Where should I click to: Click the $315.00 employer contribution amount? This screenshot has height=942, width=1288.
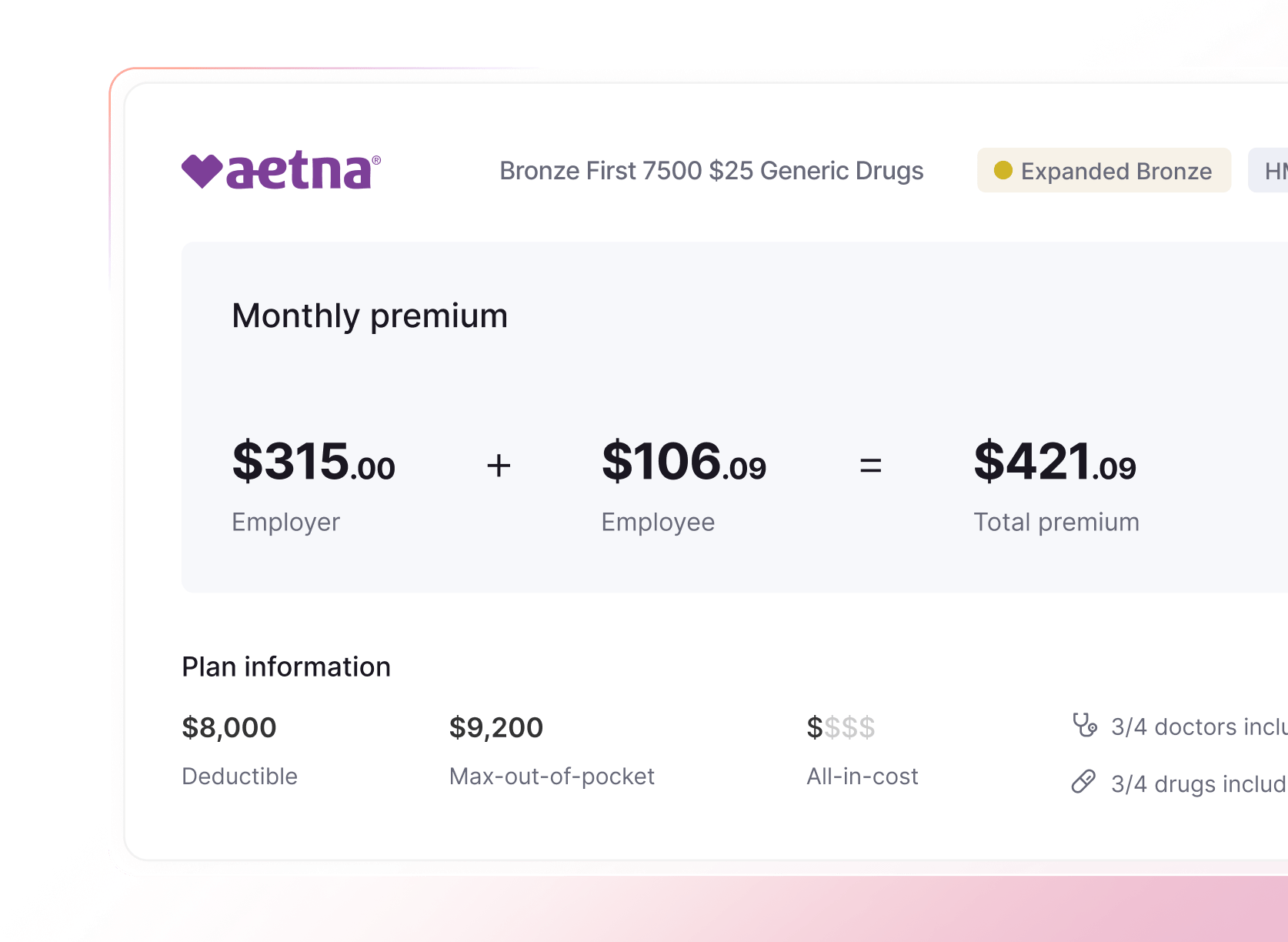[313, 462]
